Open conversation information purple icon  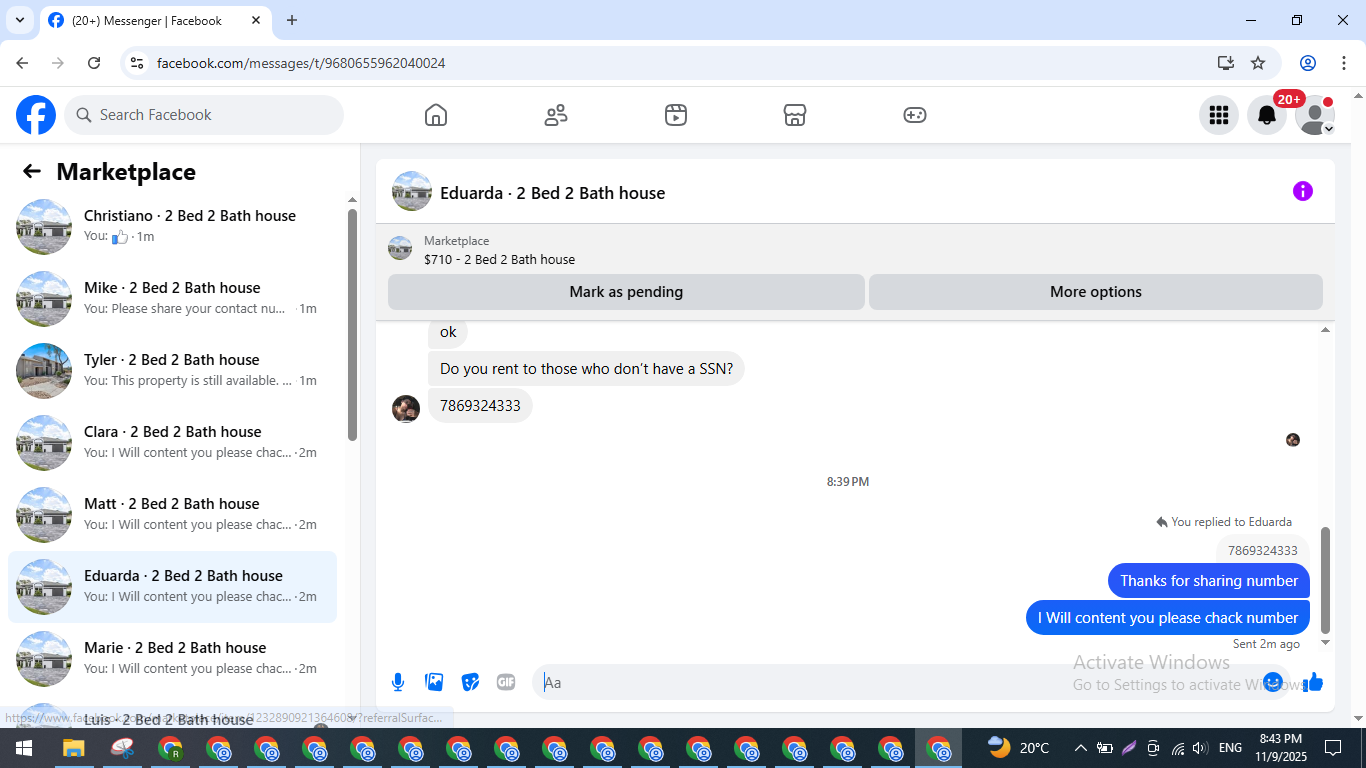(1303, 191)
